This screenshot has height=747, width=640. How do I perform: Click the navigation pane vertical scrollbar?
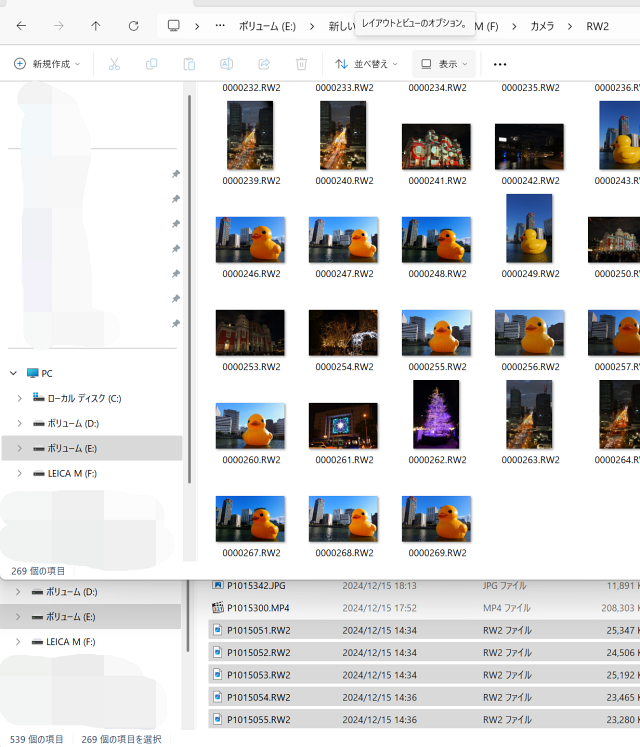(189, 289)
